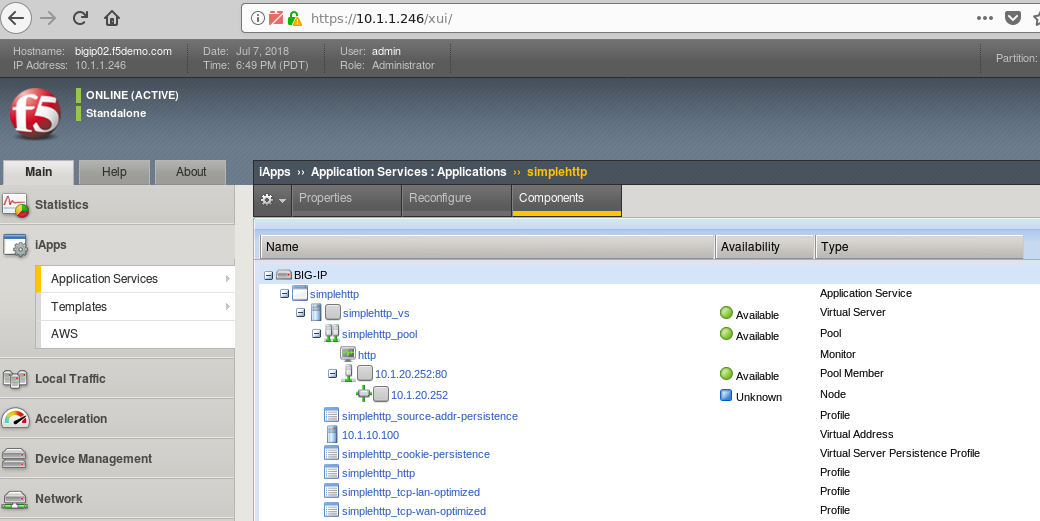Click the profile icon beside simplehttp_cookie-persistence
Screen dimensions: 1040x521
point(332,453)
